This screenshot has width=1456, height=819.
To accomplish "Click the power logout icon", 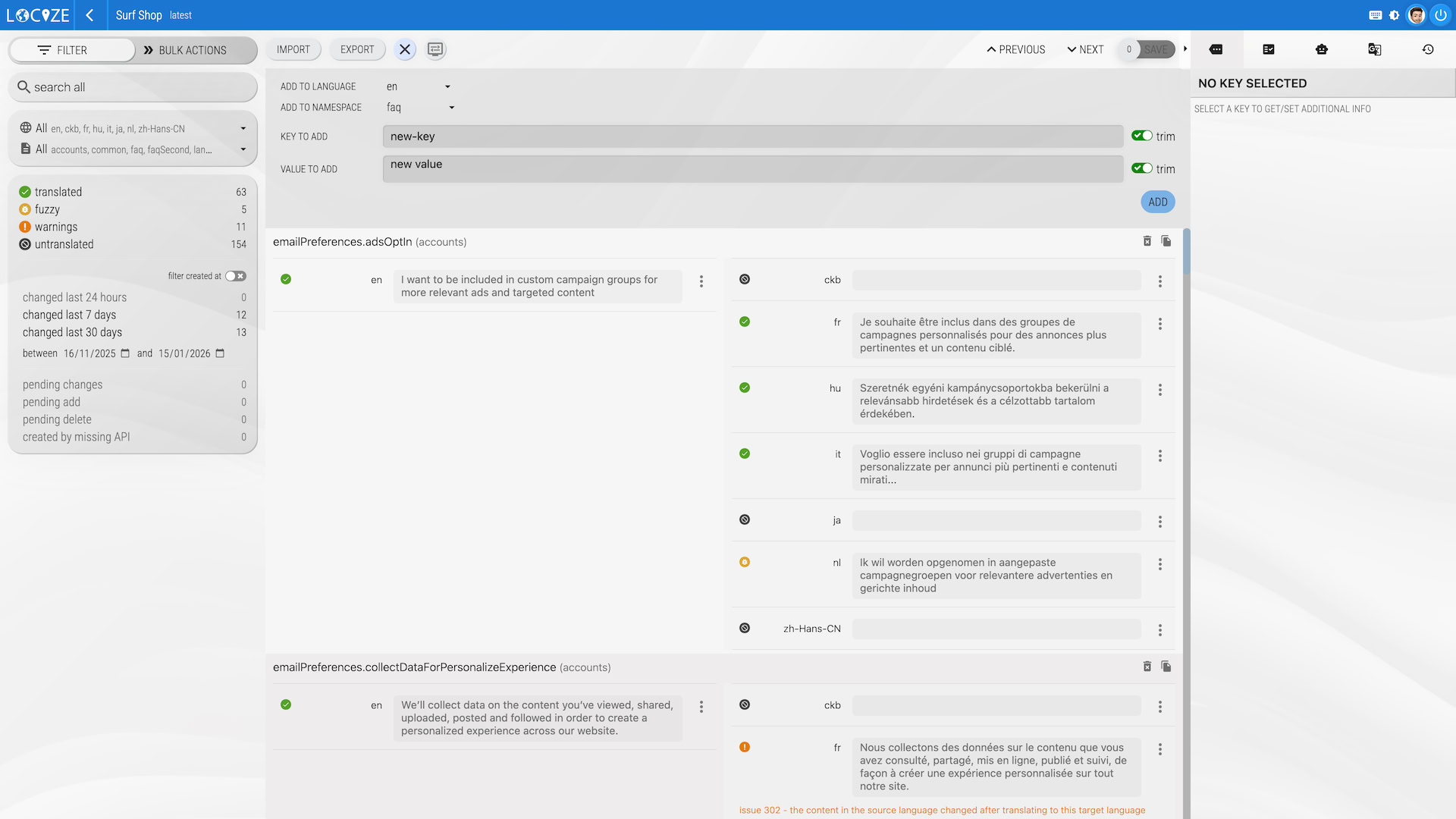I will tap(1440, 15).
